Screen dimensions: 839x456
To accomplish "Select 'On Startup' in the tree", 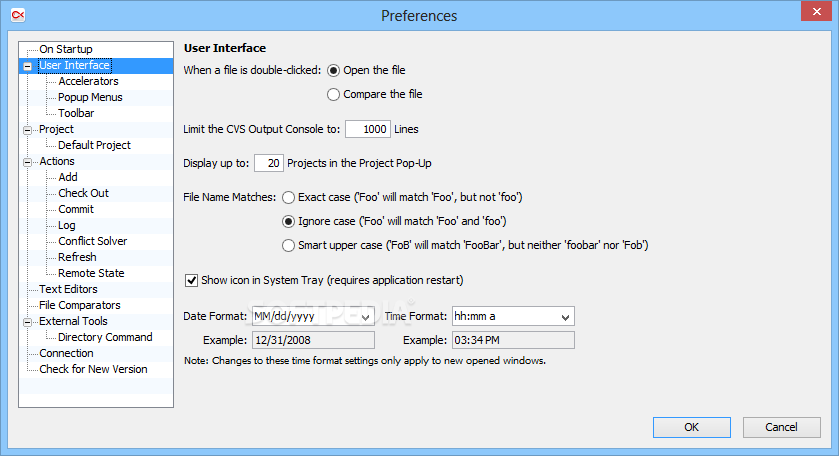I will click(66, 49).
